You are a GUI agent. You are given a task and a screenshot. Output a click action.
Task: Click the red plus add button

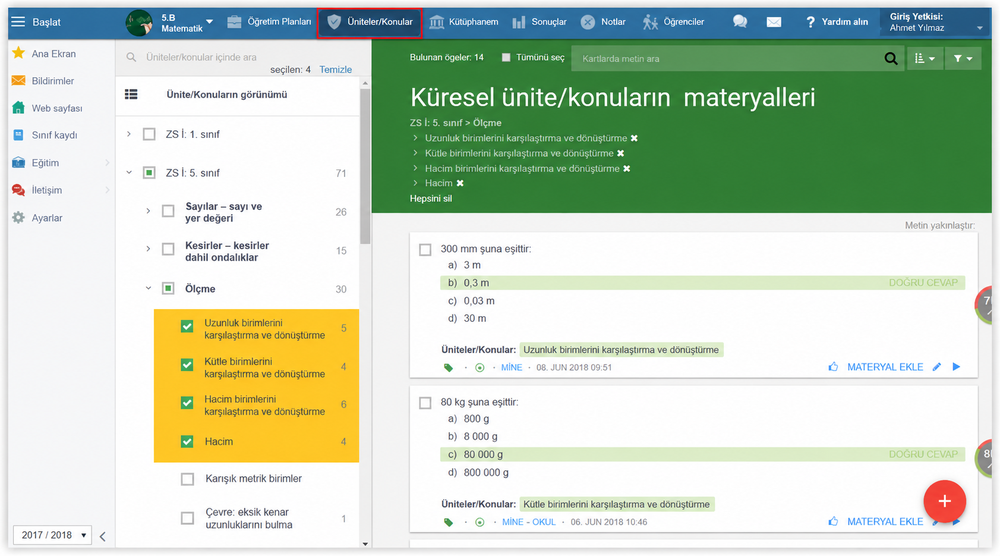pyautogui.click(x=945, y=501)
